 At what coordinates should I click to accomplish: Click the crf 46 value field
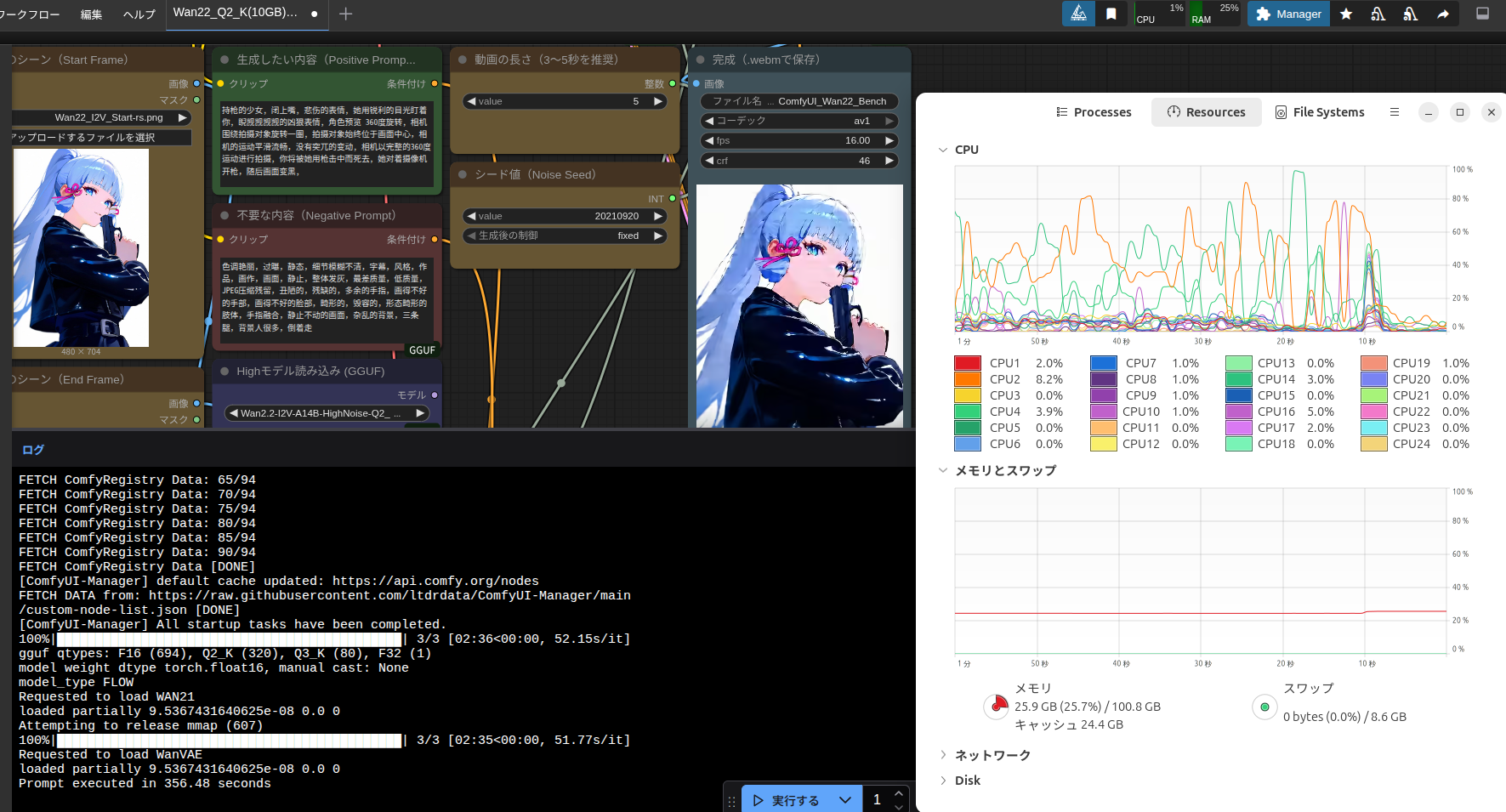point(799,161)
